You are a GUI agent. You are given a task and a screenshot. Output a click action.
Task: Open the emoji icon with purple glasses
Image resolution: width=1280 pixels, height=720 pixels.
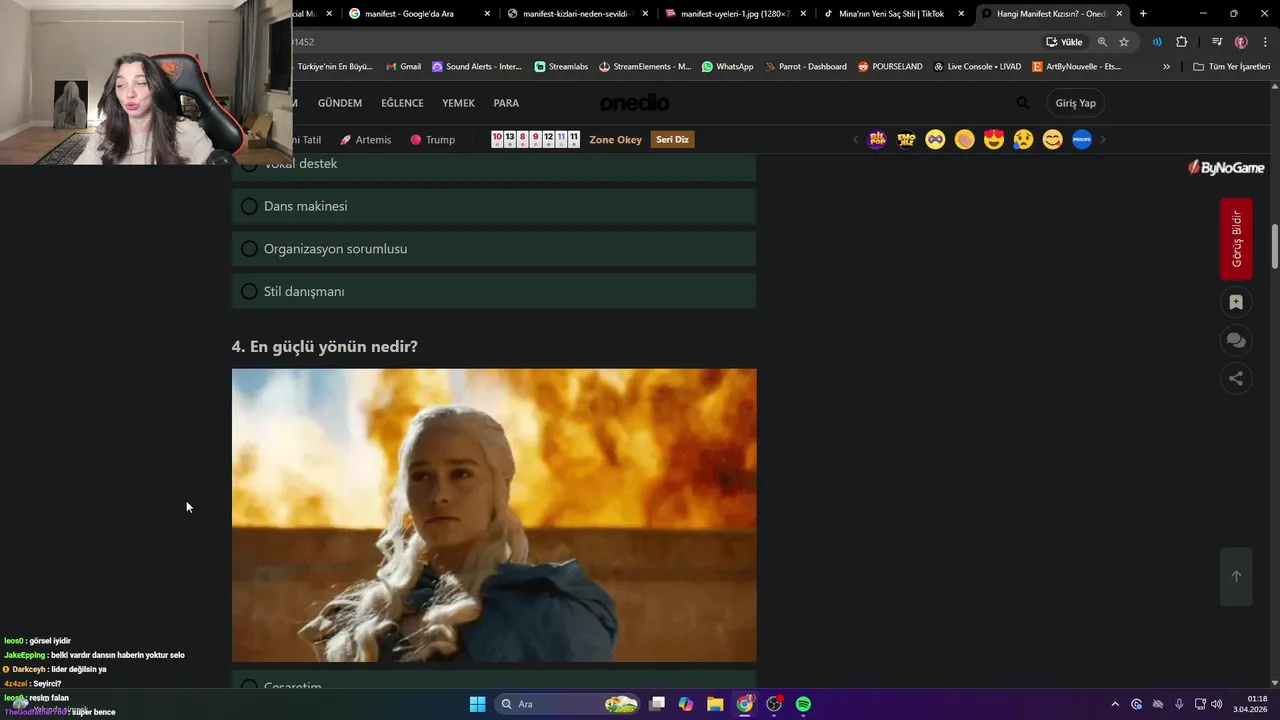(935, 140)
